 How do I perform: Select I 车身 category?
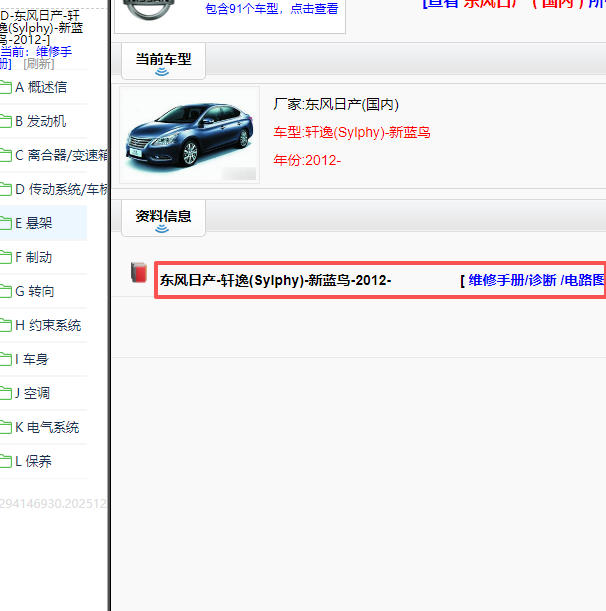pos(32,359)
